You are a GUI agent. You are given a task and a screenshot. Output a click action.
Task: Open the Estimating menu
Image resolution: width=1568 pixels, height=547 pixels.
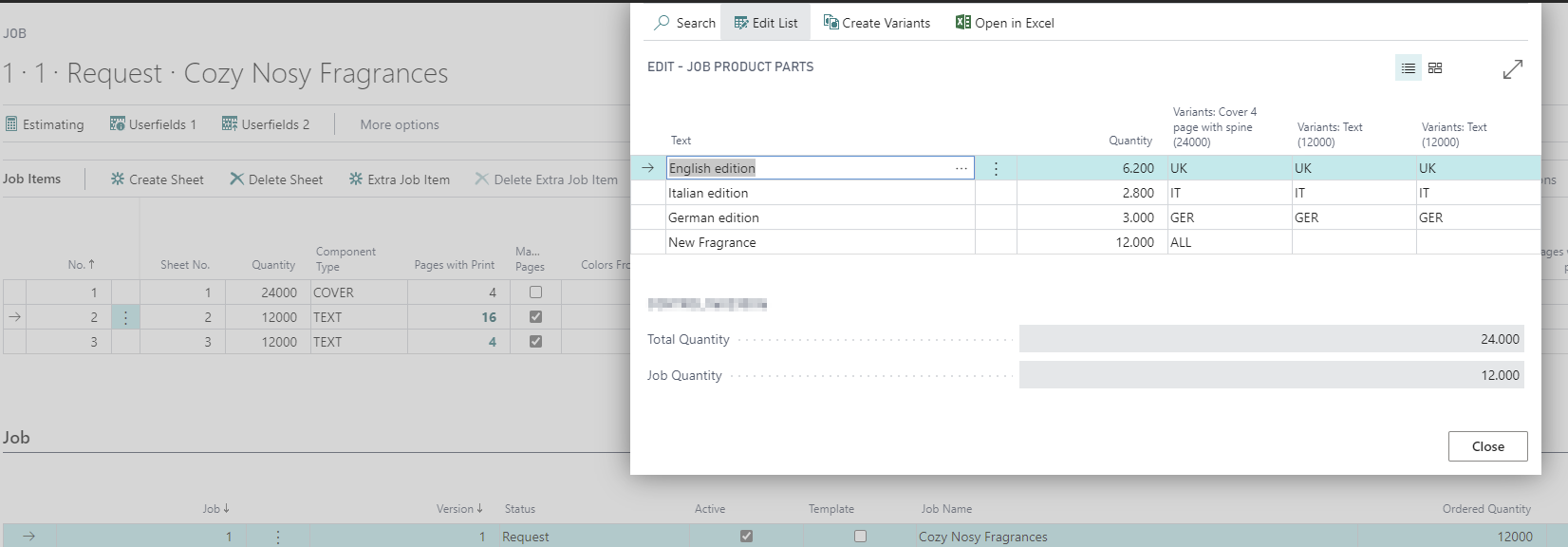click(45, 124)
